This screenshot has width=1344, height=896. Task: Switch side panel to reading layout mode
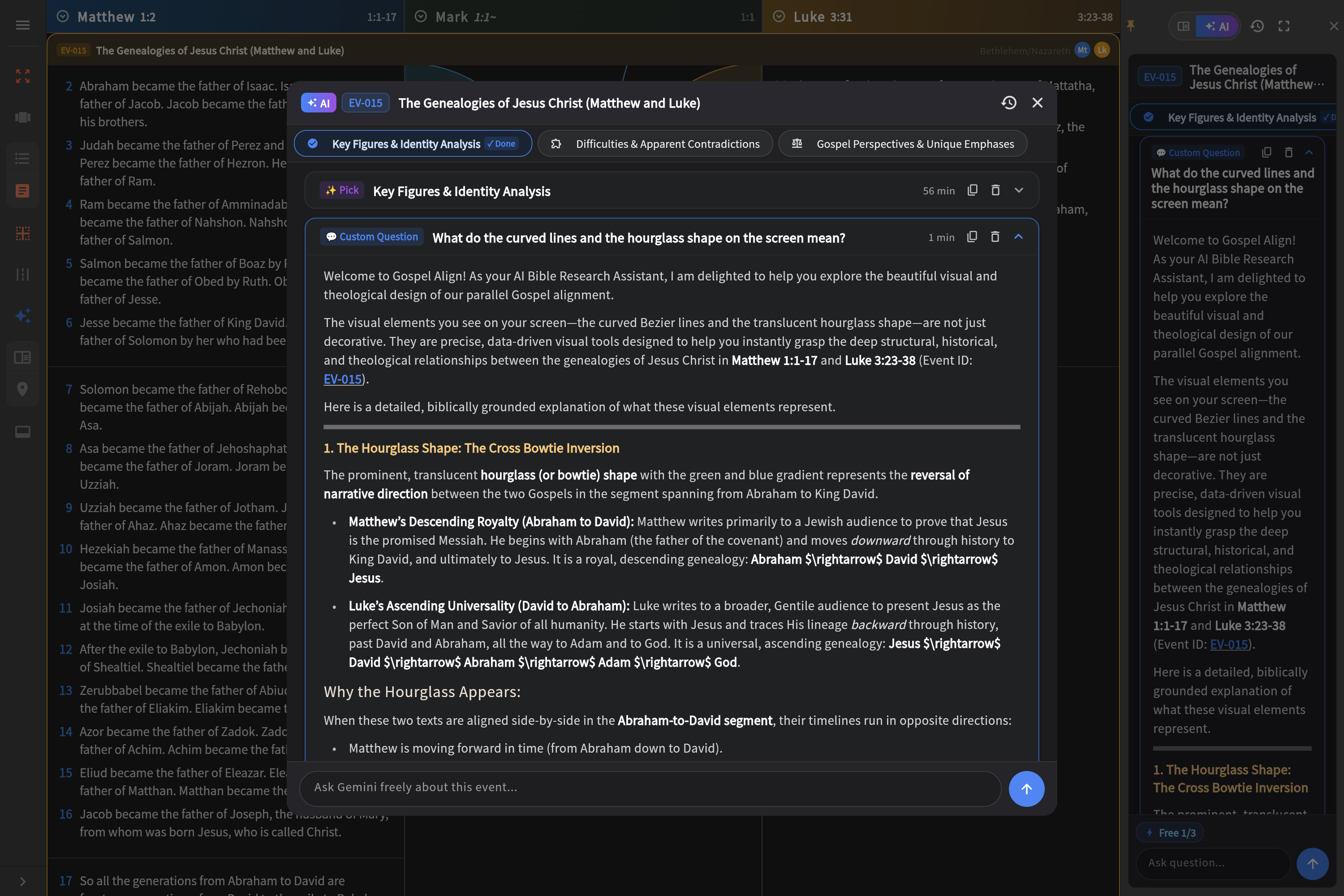click(x=1184, y=26)
